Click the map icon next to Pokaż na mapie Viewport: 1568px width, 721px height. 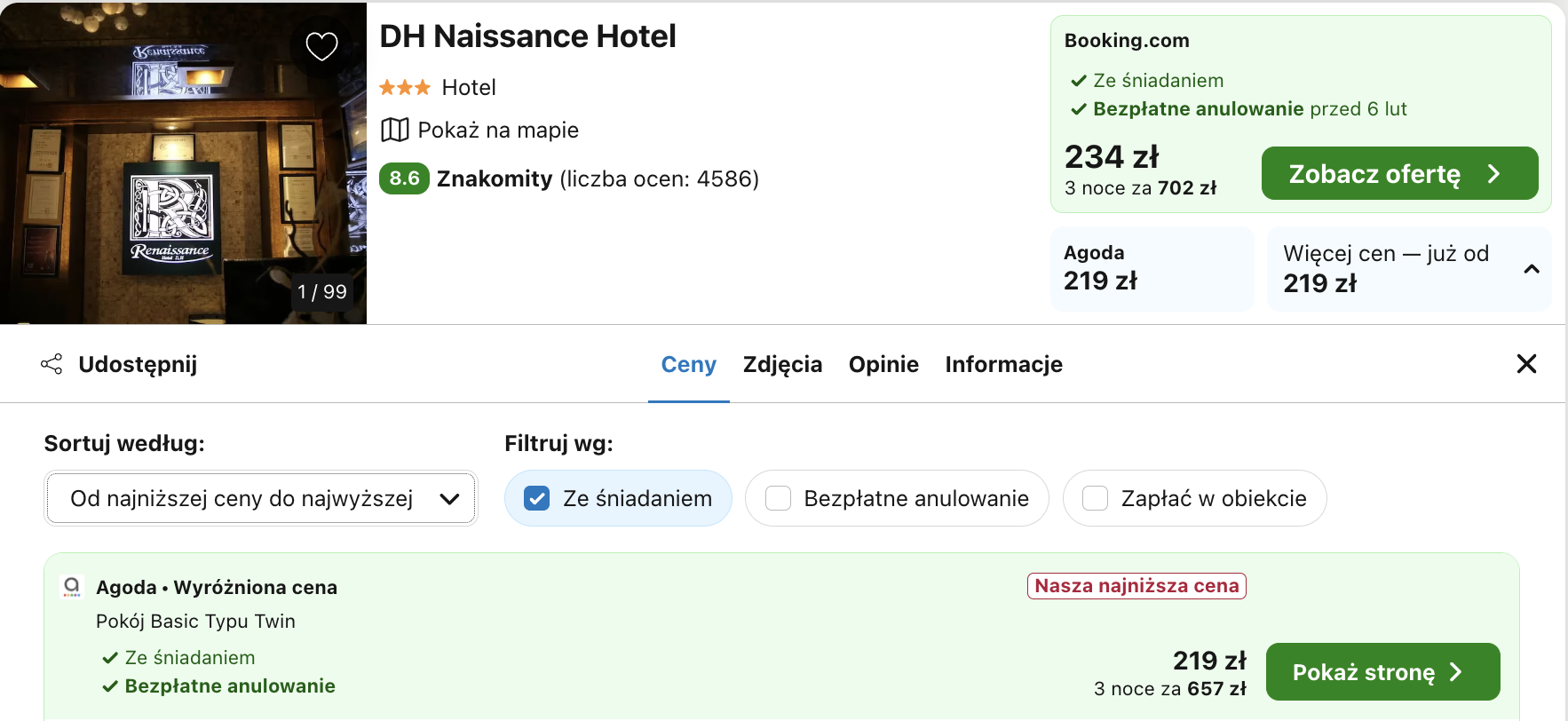[394, 130]
